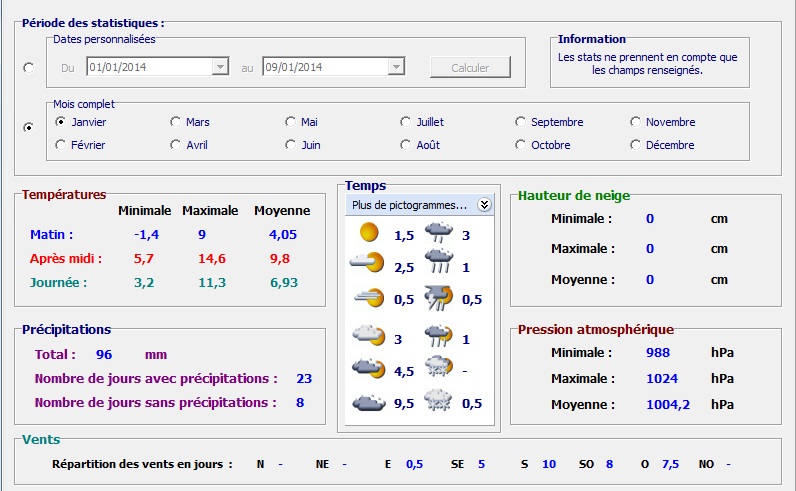Image resolution: width=796 pixels, height=491 pixels.
Task: Click the snow with sun pictogram
Action: (439, 367)
